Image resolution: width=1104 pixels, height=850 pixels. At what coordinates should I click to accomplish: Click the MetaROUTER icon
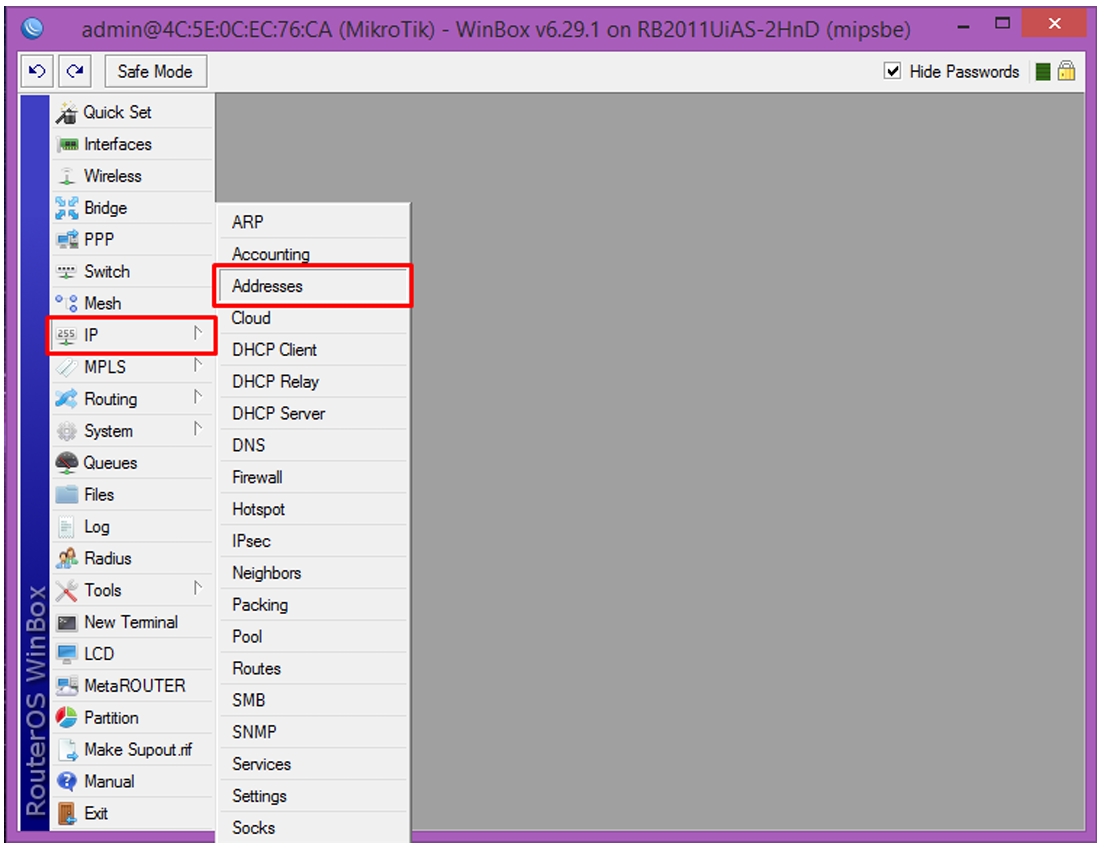[67, 686]
